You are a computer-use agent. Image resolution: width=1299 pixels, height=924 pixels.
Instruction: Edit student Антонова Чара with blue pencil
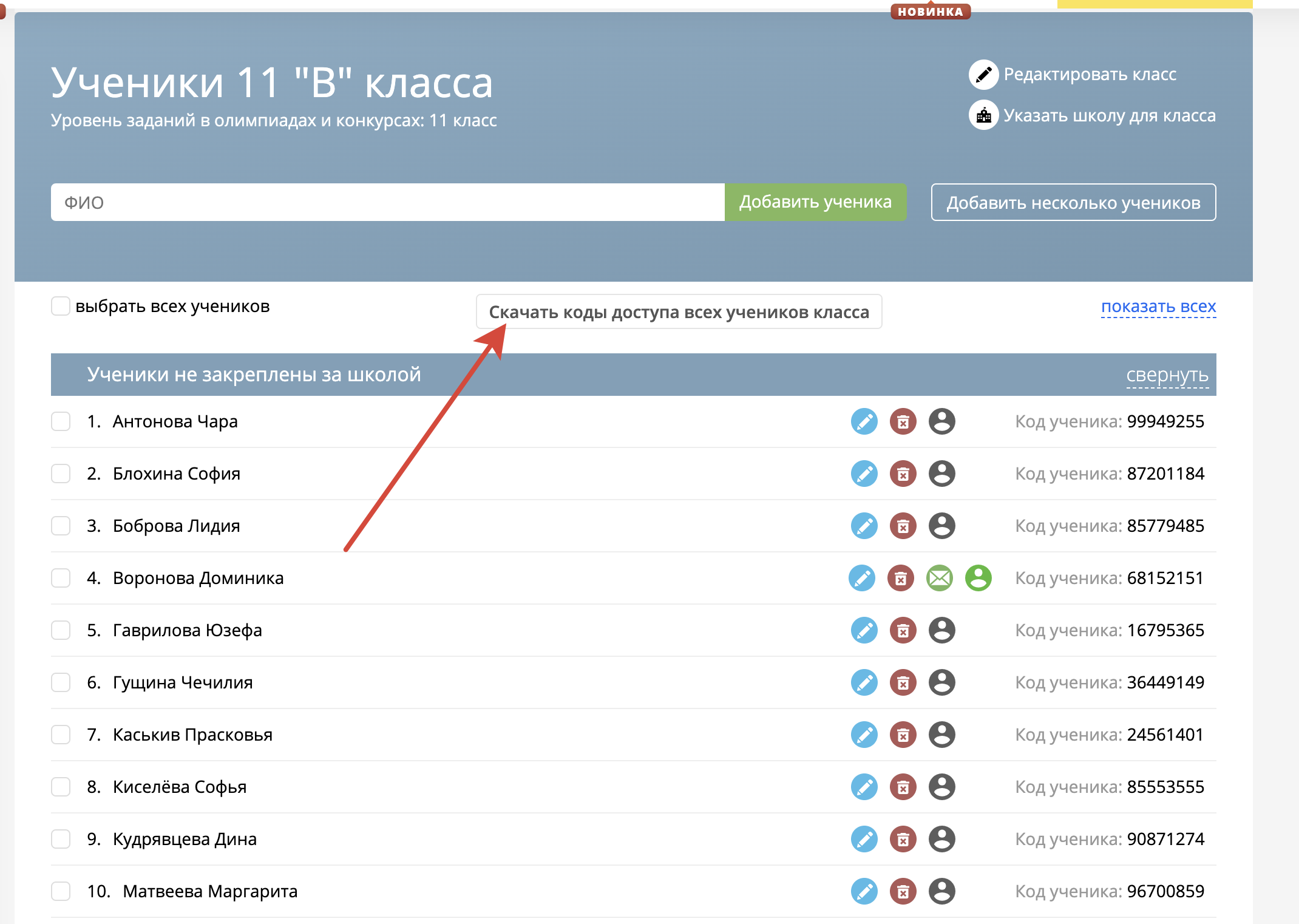864,421
